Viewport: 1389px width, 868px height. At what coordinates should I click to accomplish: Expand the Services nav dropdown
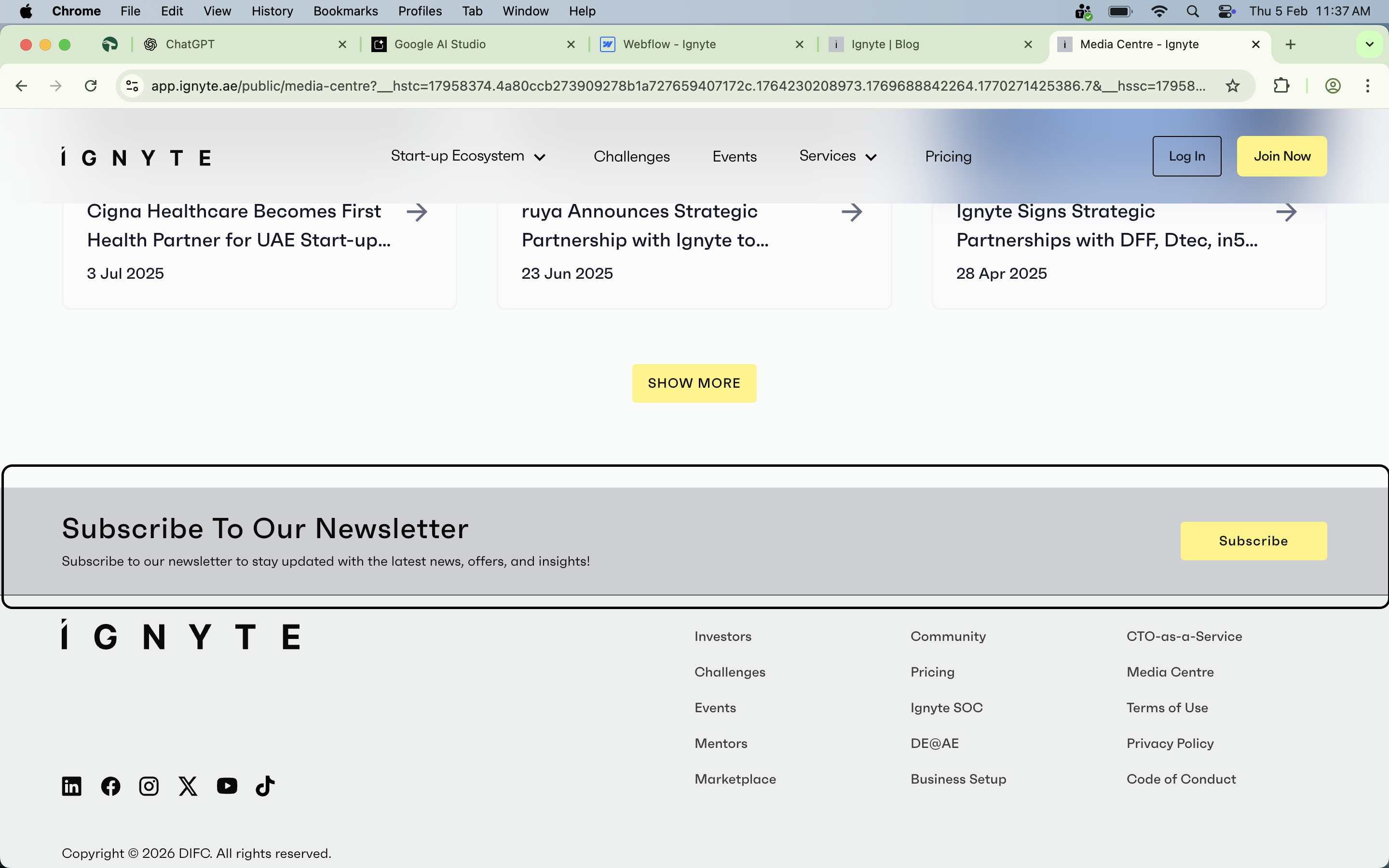(837, 156)
